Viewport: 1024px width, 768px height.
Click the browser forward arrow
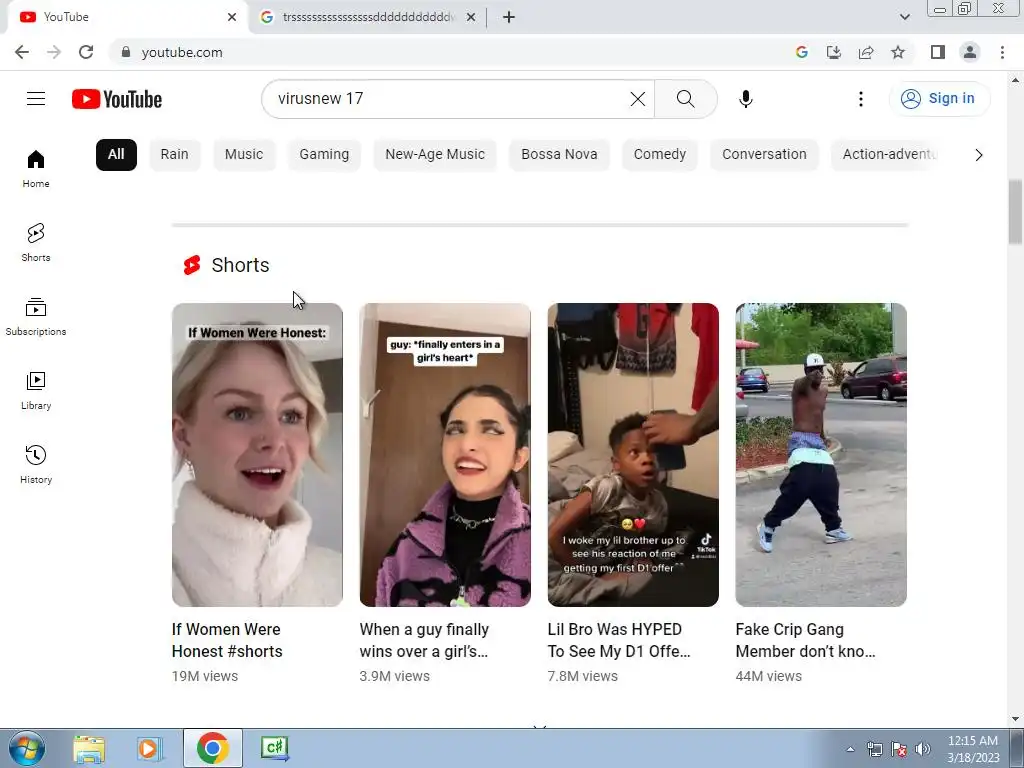click(x=54, y=52)
